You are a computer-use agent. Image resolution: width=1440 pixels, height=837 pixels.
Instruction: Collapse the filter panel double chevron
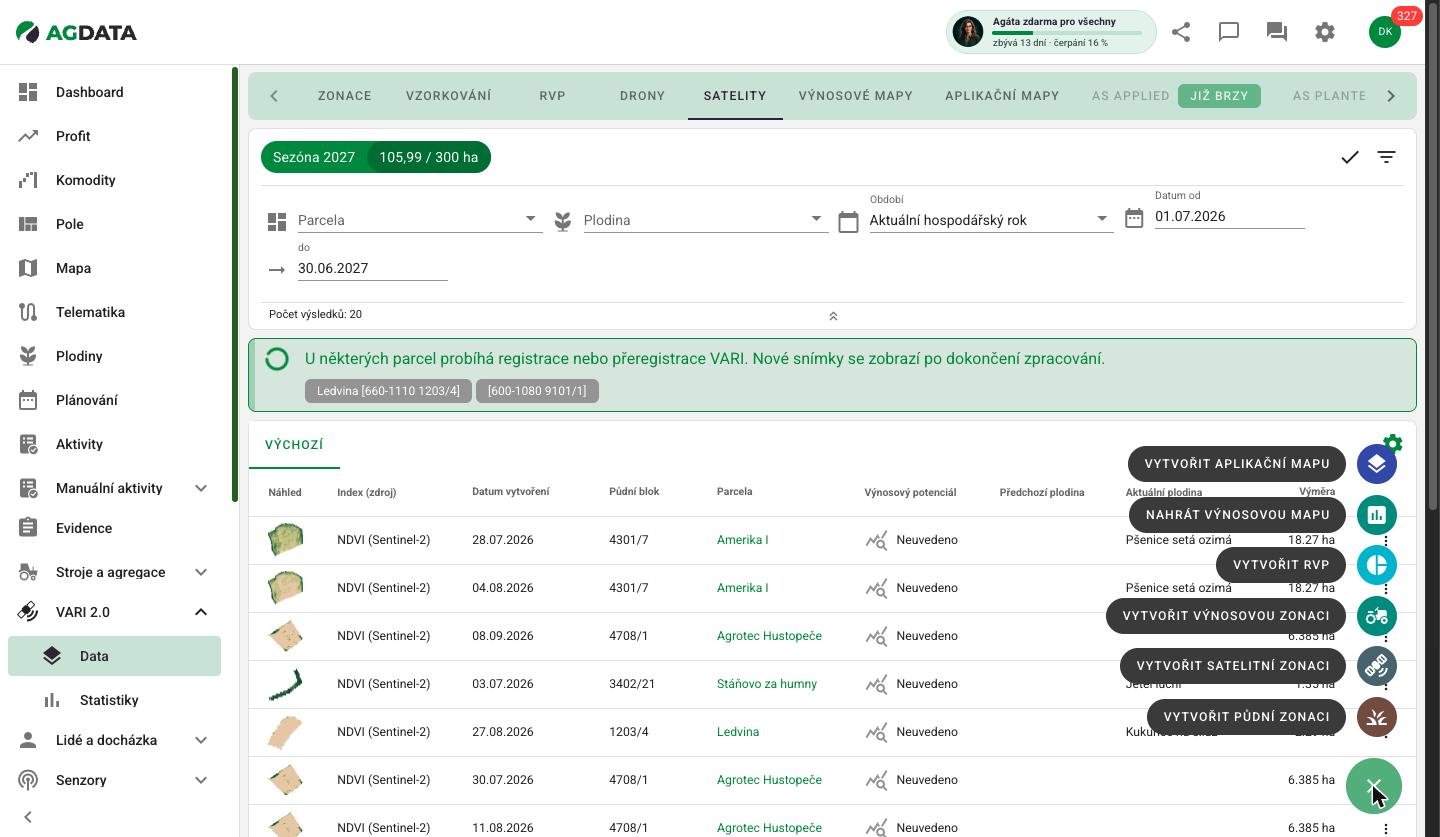coord(833,316)
